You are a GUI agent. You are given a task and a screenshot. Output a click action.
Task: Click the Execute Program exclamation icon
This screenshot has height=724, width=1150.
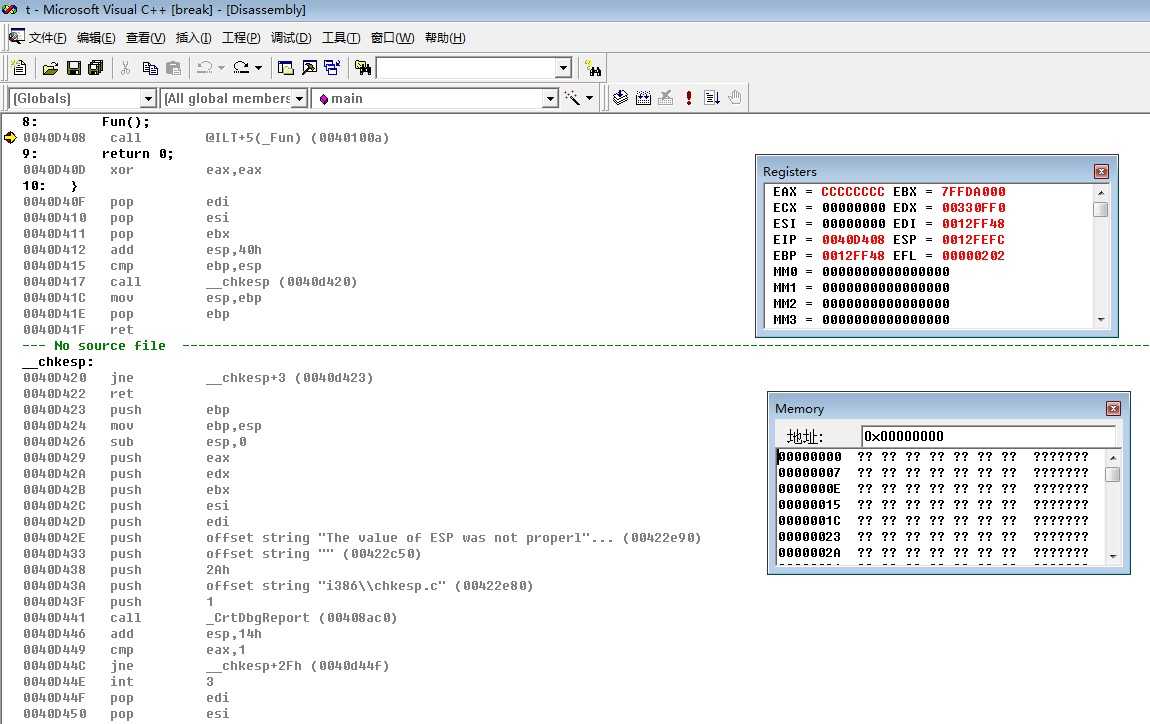click(x=689, y=98)
